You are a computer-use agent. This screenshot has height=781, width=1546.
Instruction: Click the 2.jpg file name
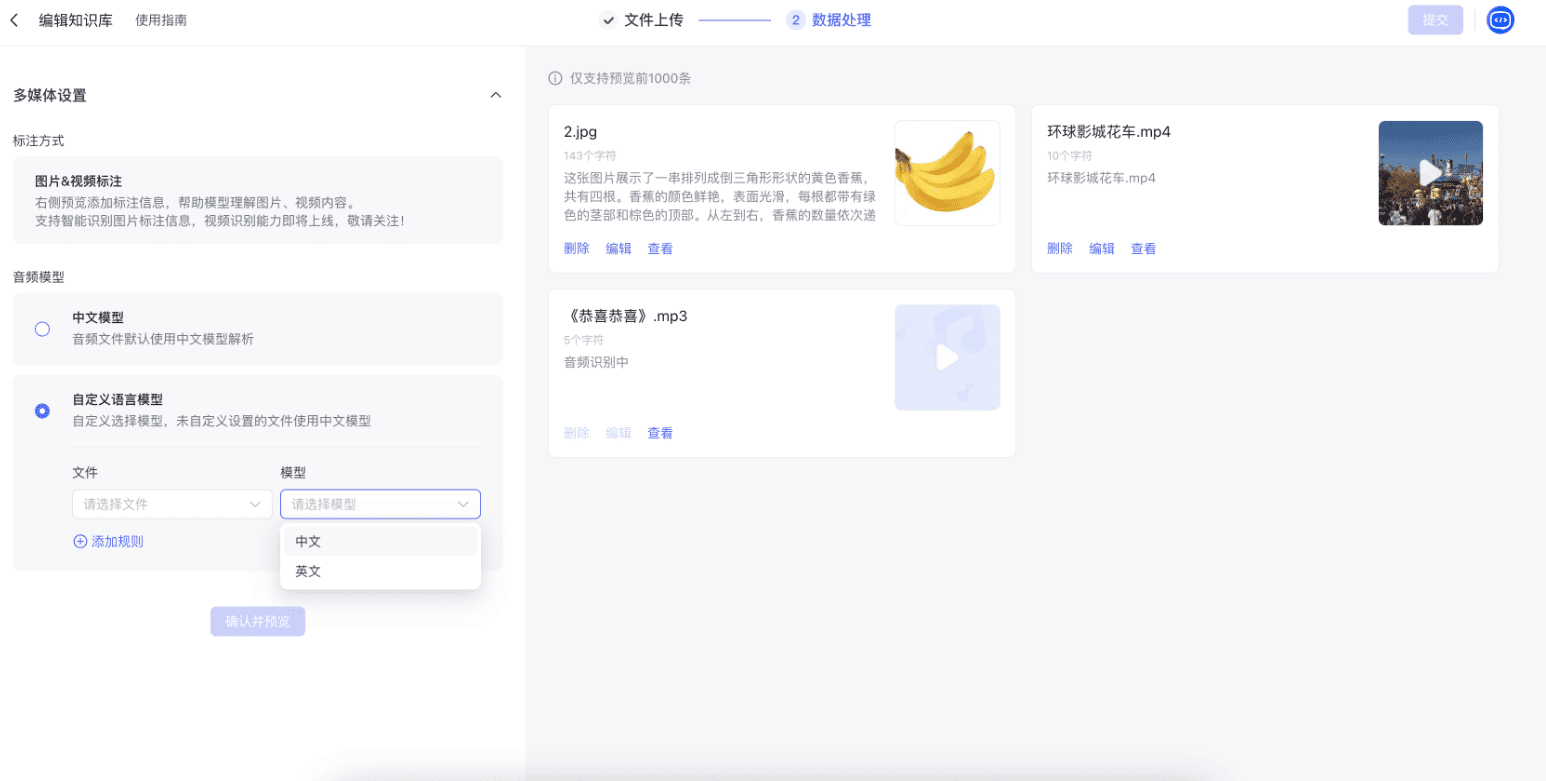pyautogui.click(x=580, y=131)
